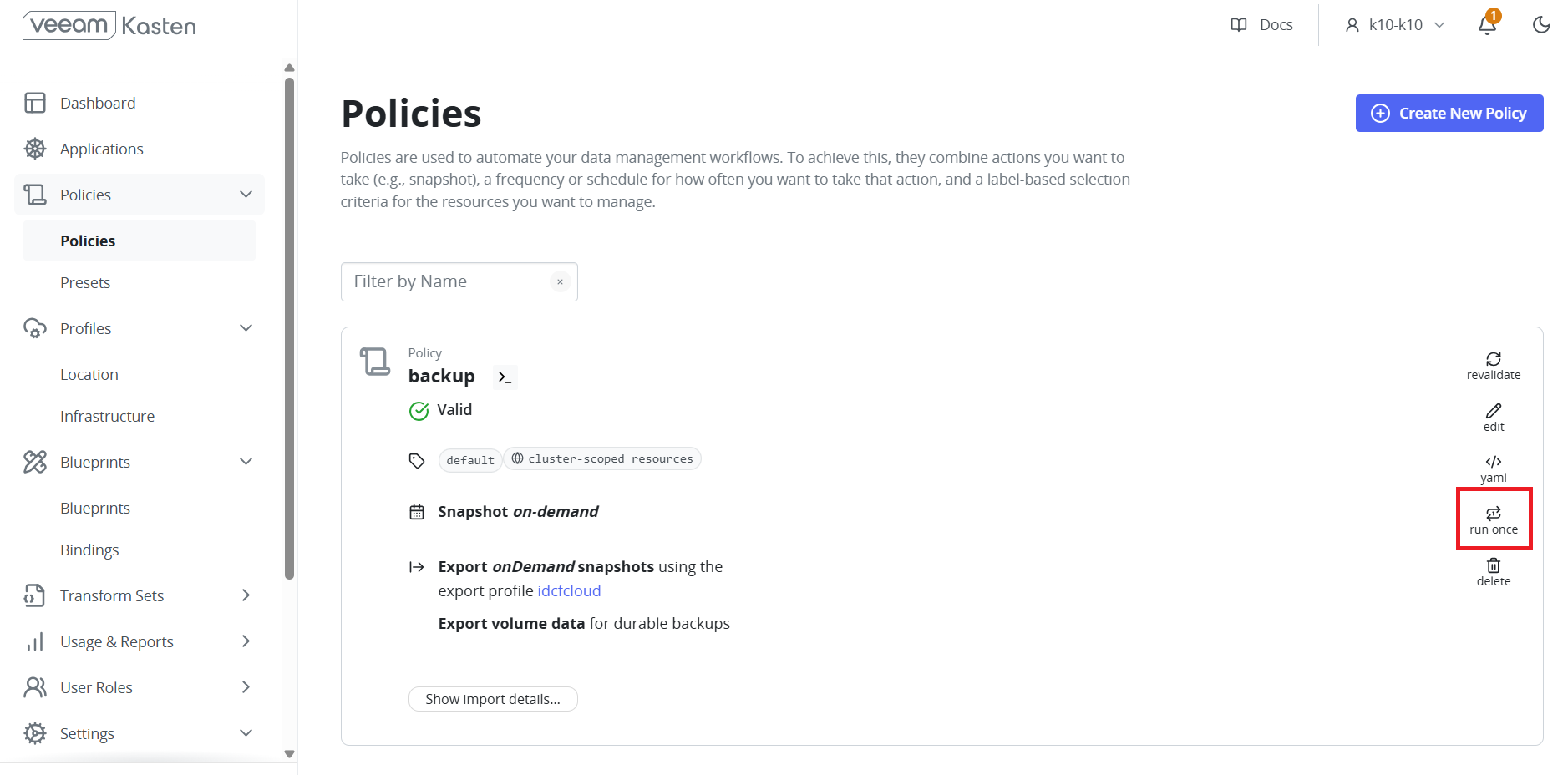Open the notifications bell
Screen dimensions: 1568x775
click(1488, 24)
